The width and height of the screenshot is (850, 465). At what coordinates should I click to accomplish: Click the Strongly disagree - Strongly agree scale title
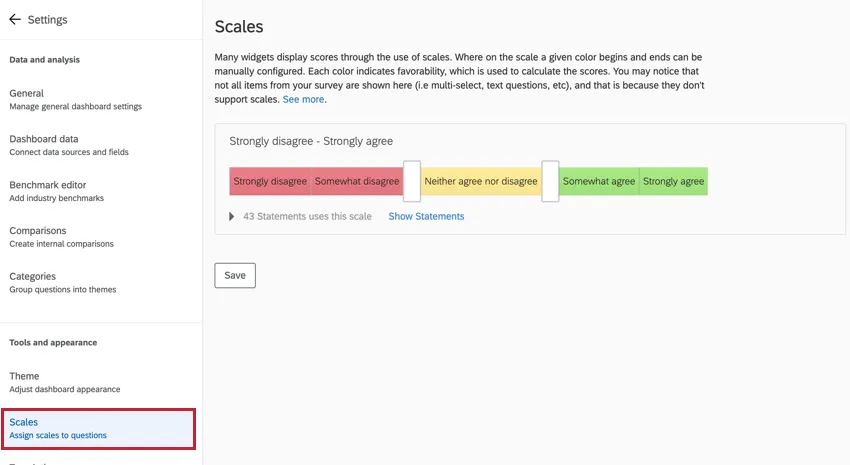pos(311,141)
